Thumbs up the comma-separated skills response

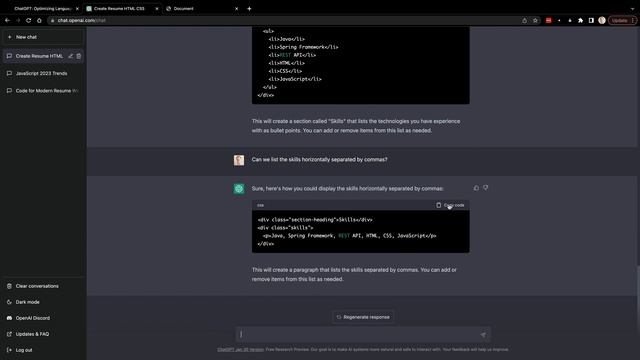[x=476, y=188]
